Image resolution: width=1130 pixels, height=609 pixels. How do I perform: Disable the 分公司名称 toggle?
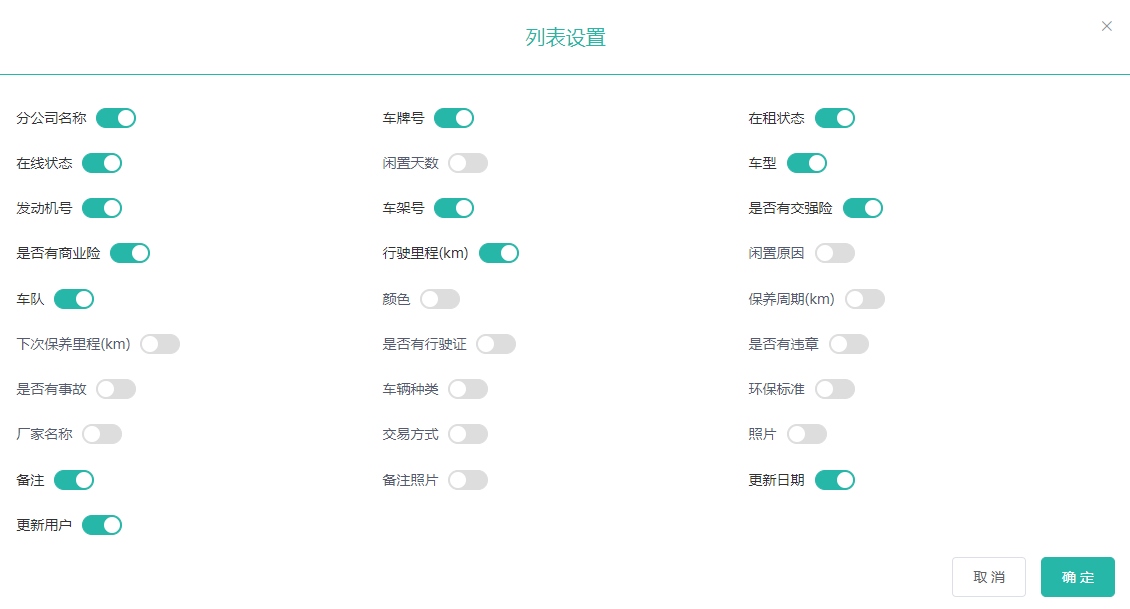[116, 118]
